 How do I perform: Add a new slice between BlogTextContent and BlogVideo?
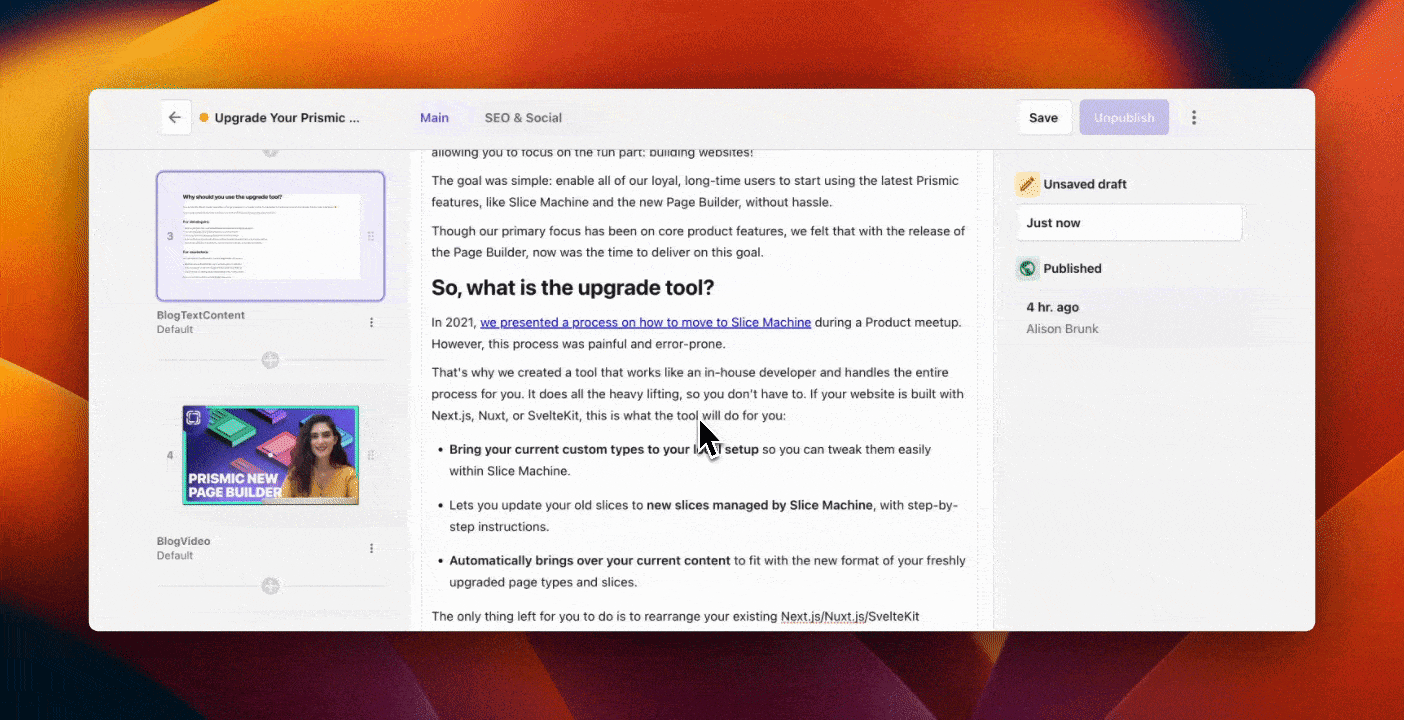tap(270, 360)
